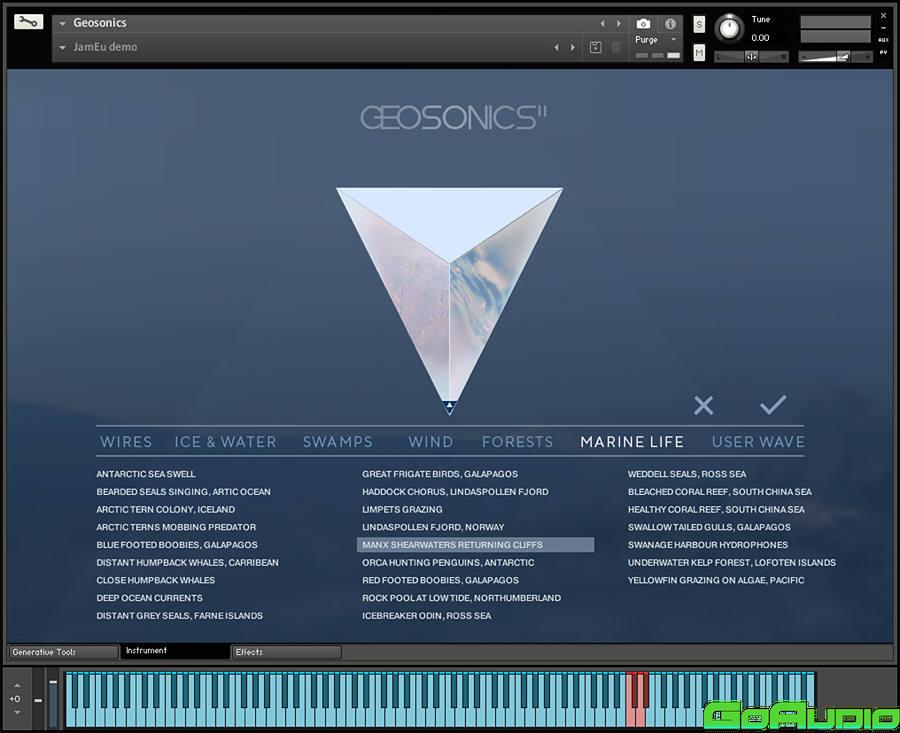The width and height of the screenshot is (900, 733).
Task: Pick ROCK POOL AT LOW TIDE, NORTHUMBERLAND
Action: 461,598
